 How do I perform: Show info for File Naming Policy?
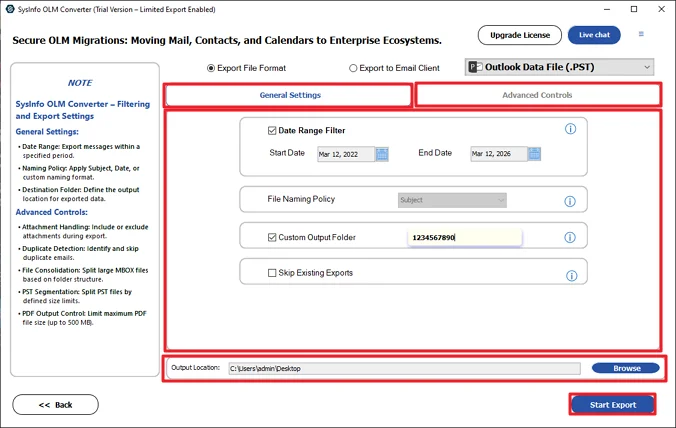click(570, 201)
